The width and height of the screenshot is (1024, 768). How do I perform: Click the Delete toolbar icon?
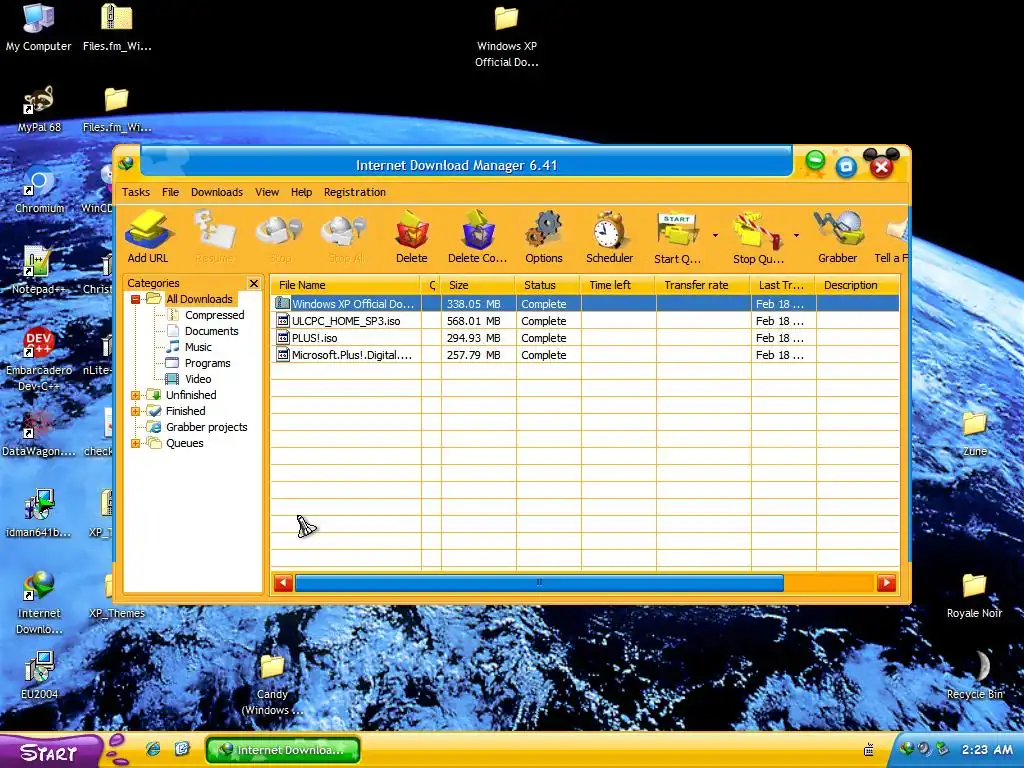pos(411,236)
